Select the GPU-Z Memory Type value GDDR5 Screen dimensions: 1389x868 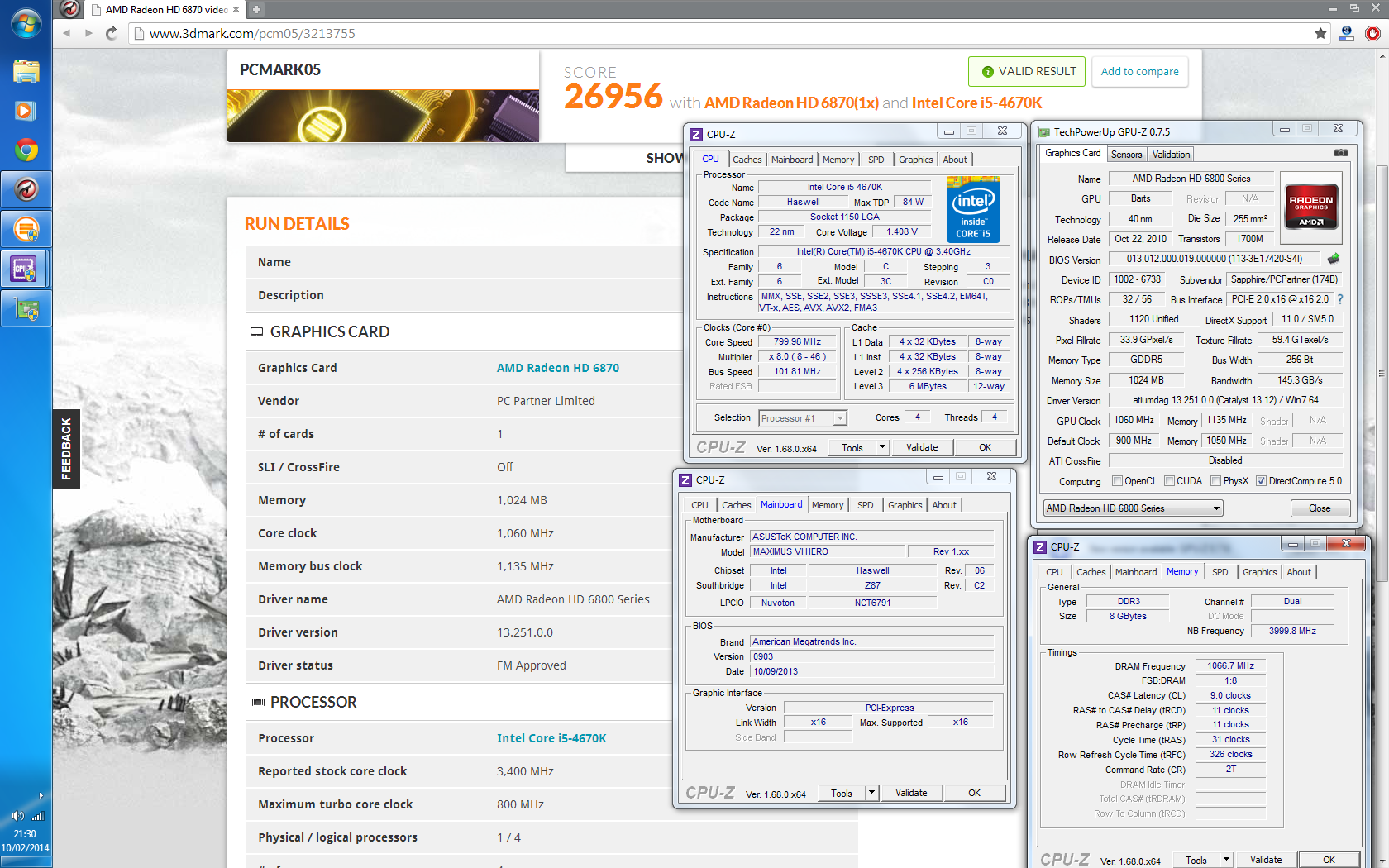click(x=1146, y=360)
